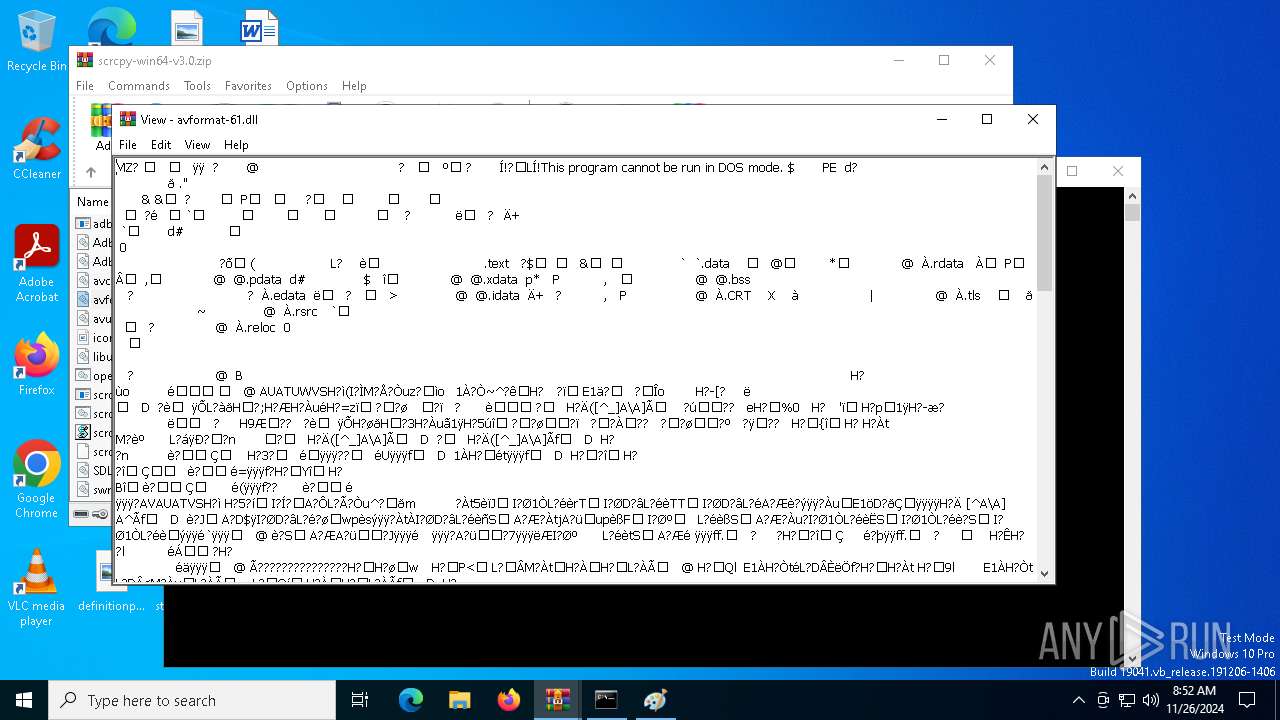1280x720 pixels.
Task: Show hidden system tray icons
Action: [1078, 700]
